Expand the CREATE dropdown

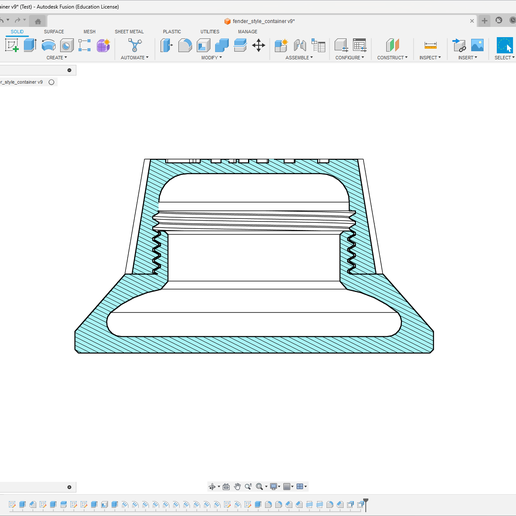pyautogui.click(x=57, y=58)
